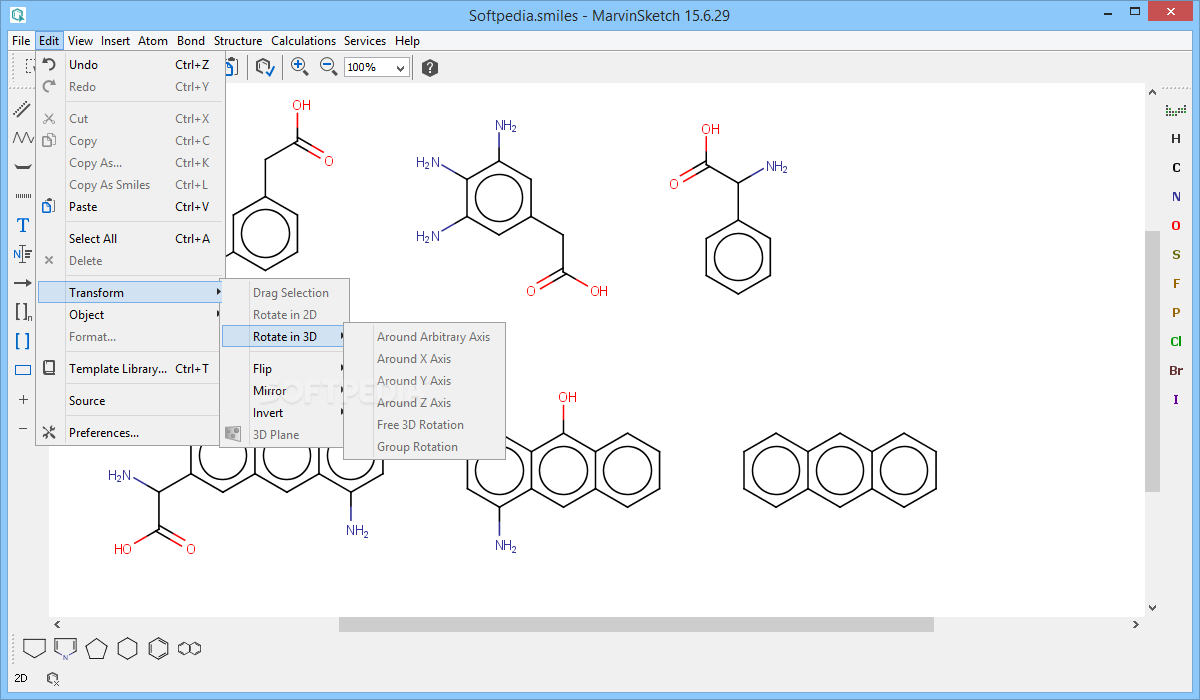Open the Calculations menu
The width and height of the screenshot is (1200, 700).
click(304, 41)
